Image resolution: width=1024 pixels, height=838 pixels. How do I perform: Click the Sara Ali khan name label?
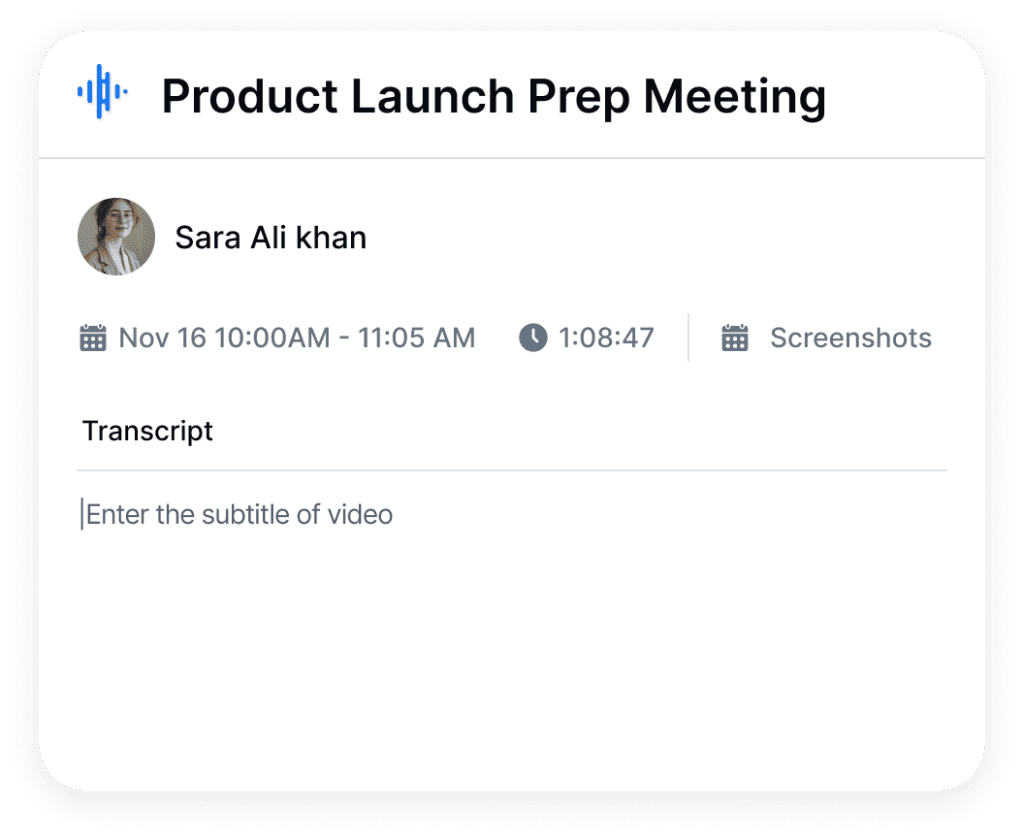(270, 238)
